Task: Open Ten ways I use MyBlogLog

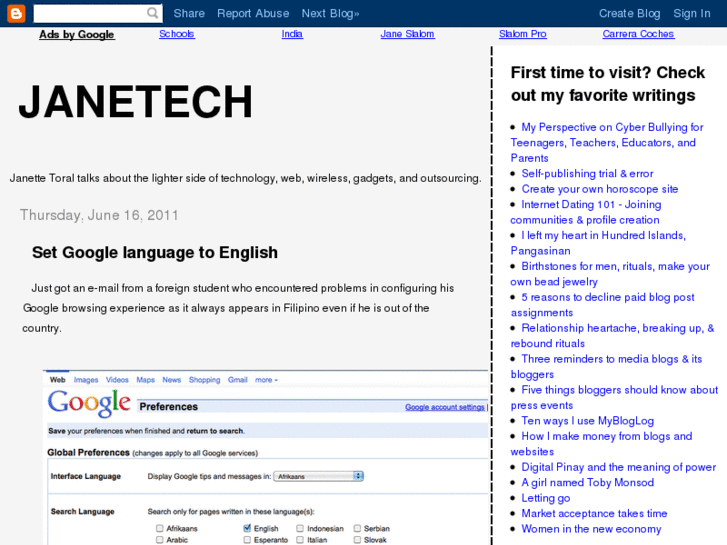Action: point(587,421)
